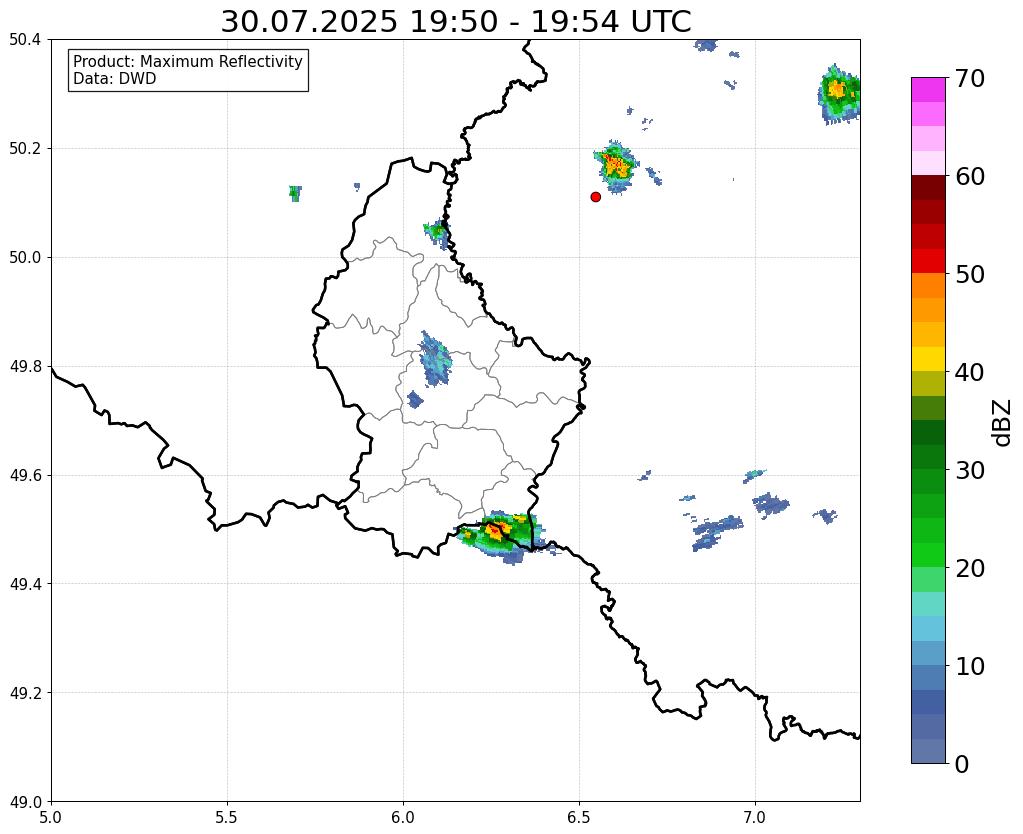Viewport: 1023px width, 834px height.
Task: Click the dBZ colorbar axis label
Action: (x=1003, y=423)
